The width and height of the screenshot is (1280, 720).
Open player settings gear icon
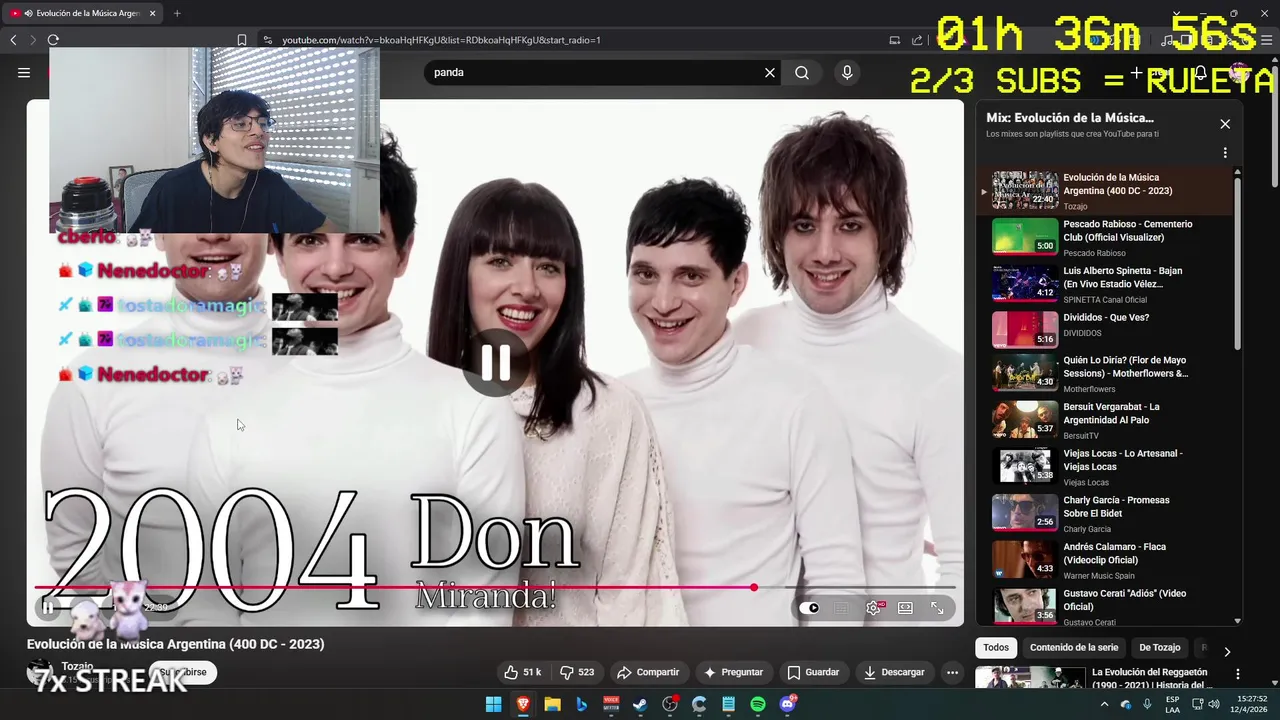pos(873,608)
